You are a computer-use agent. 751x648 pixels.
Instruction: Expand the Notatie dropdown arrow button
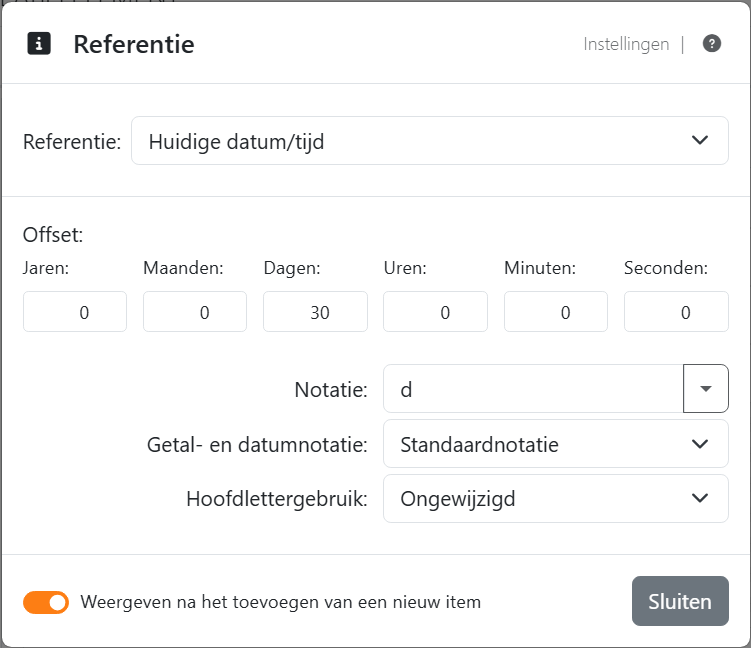pyautogui.click(x=705, y=389)
